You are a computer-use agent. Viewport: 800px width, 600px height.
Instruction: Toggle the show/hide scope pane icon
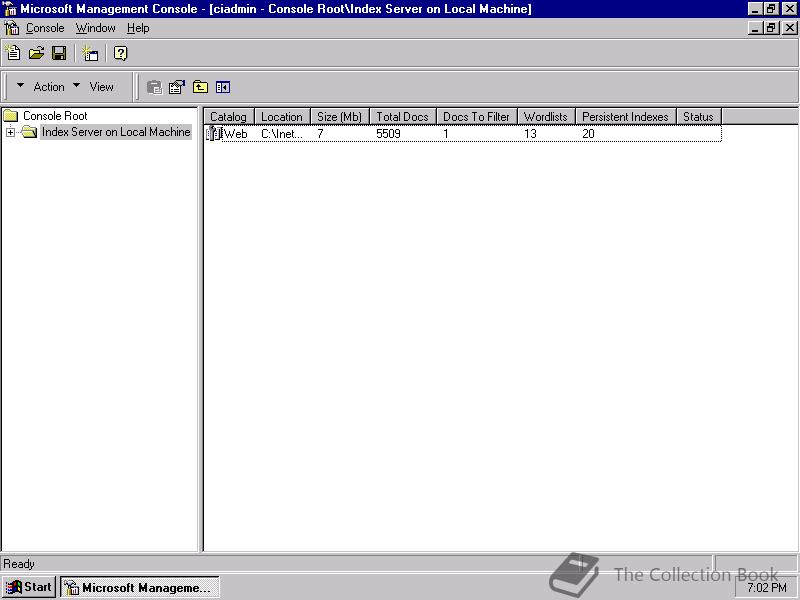pos(223,87)
